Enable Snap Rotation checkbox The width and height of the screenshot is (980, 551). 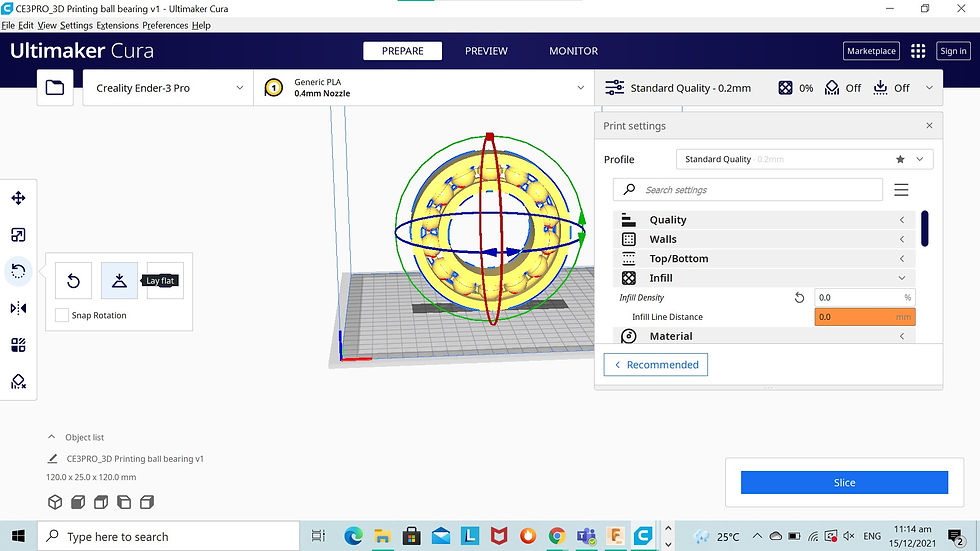[x=62, y=315]
